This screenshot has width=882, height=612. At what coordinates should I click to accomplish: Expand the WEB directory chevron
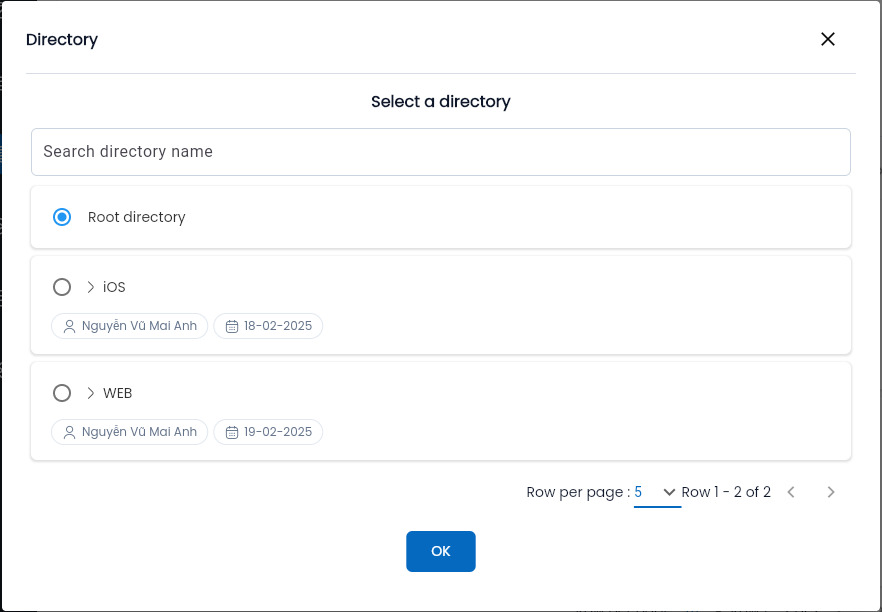pyautogui.click(x=91, y=393)
